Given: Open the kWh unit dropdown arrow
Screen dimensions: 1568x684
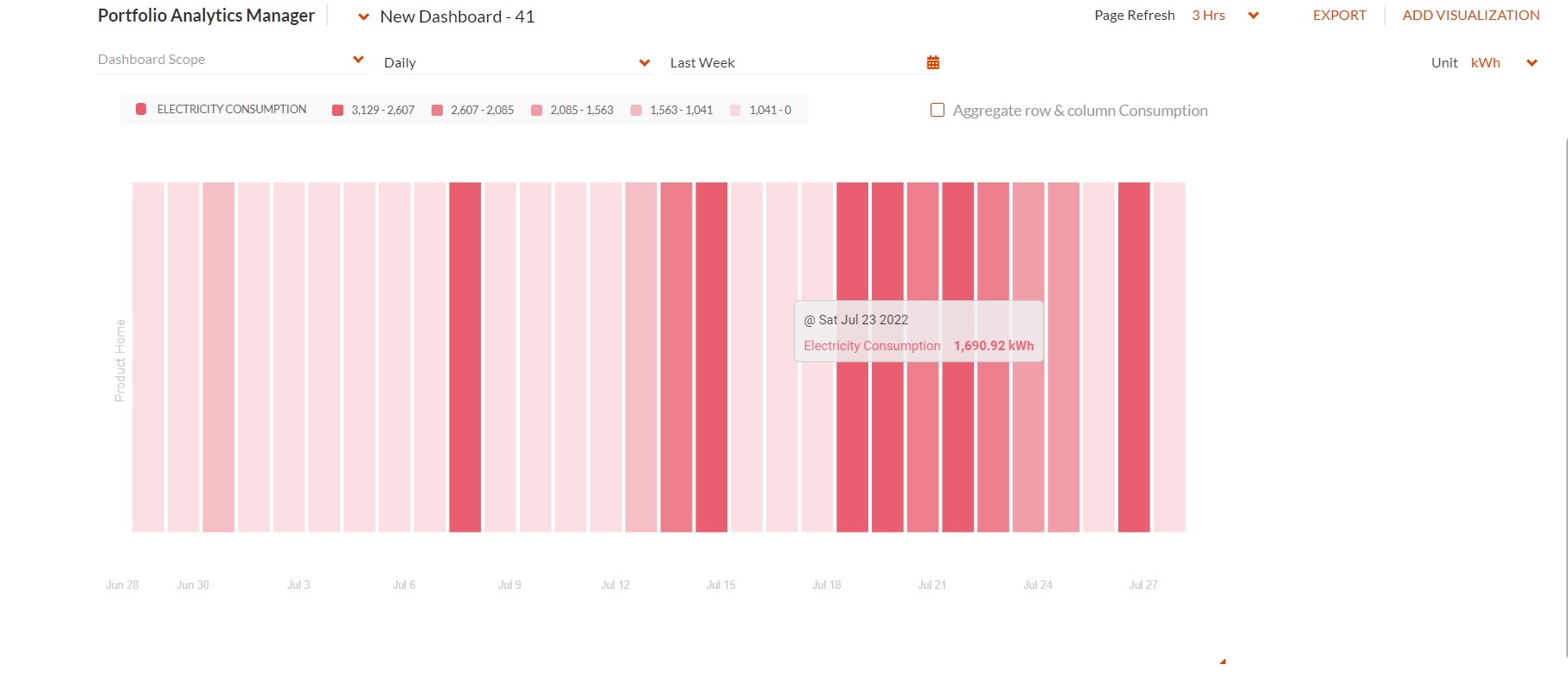Looking at the screenshot, I should [1532, 62].
